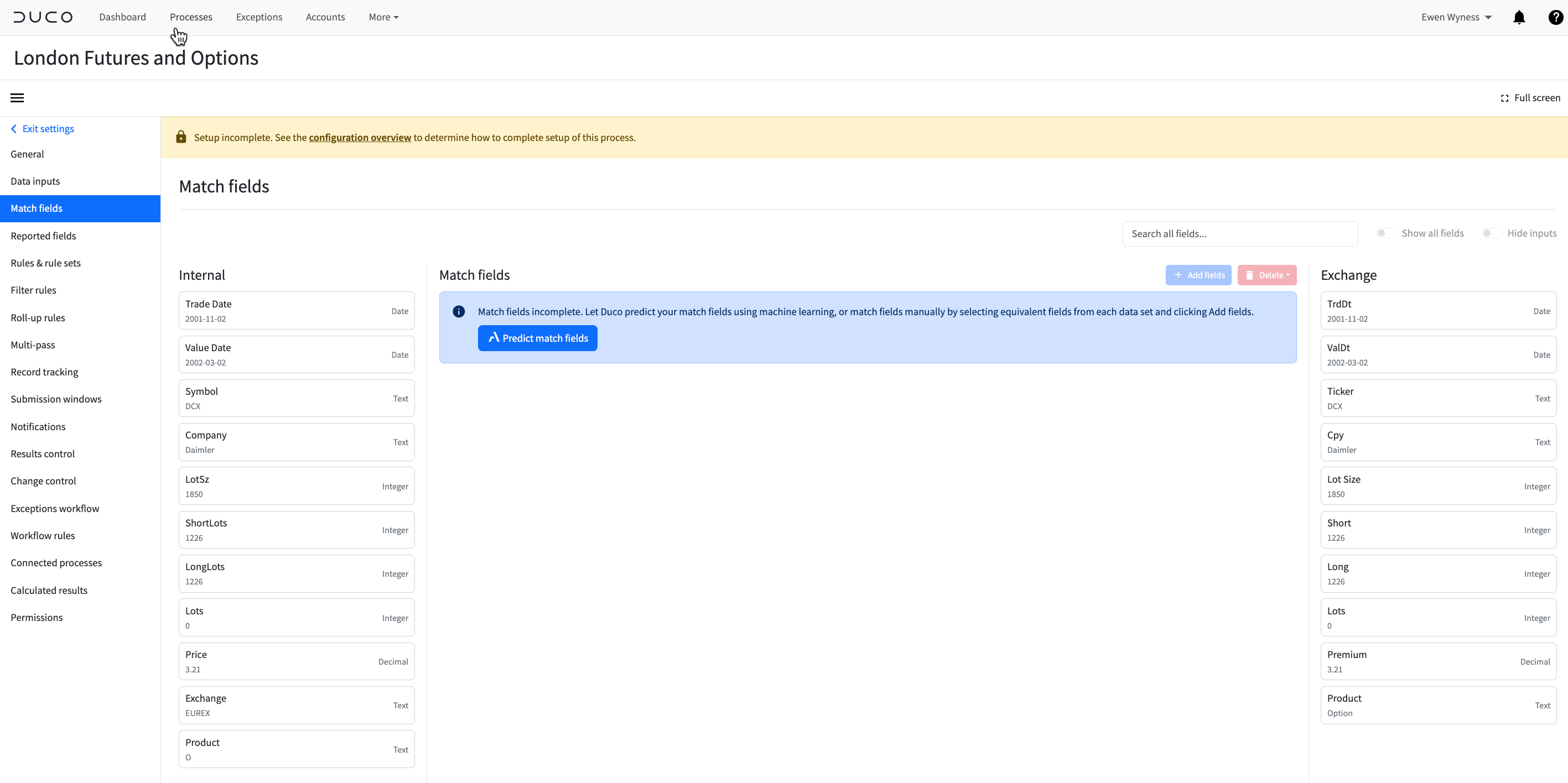Click the DUCO logo
The height and width of the screenshot is (783, 1568).
pos(42,17)
